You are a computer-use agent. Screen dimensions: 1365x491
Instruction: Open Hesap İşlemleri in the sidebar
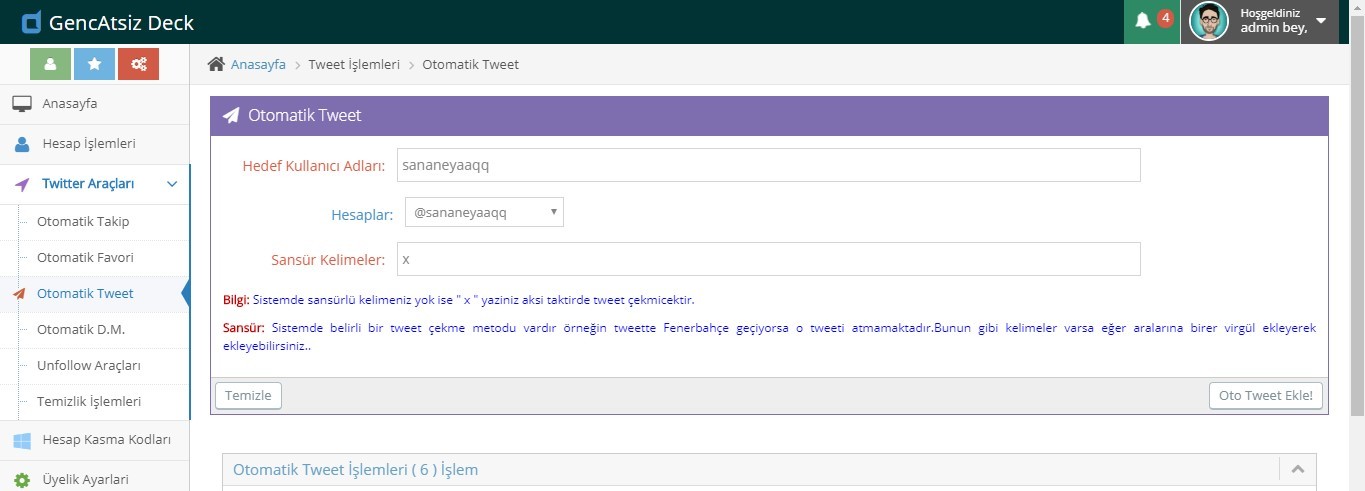point(88,144)
